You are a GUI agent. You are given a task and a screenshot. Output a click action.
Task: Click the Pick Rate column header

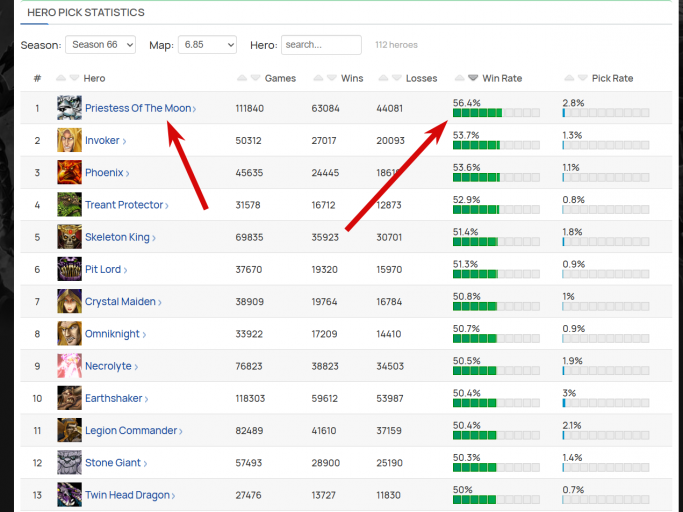[x=612, y=78]
